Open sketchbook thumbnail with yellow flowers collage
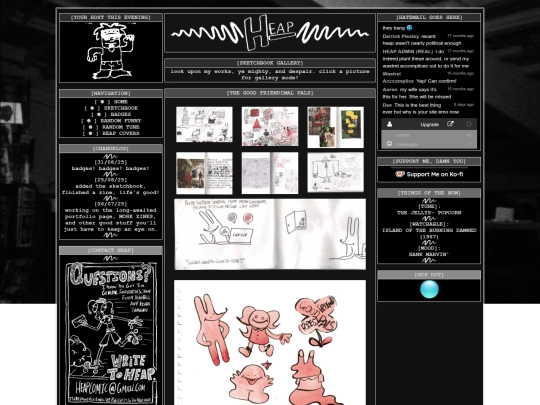 coord(335,127)
